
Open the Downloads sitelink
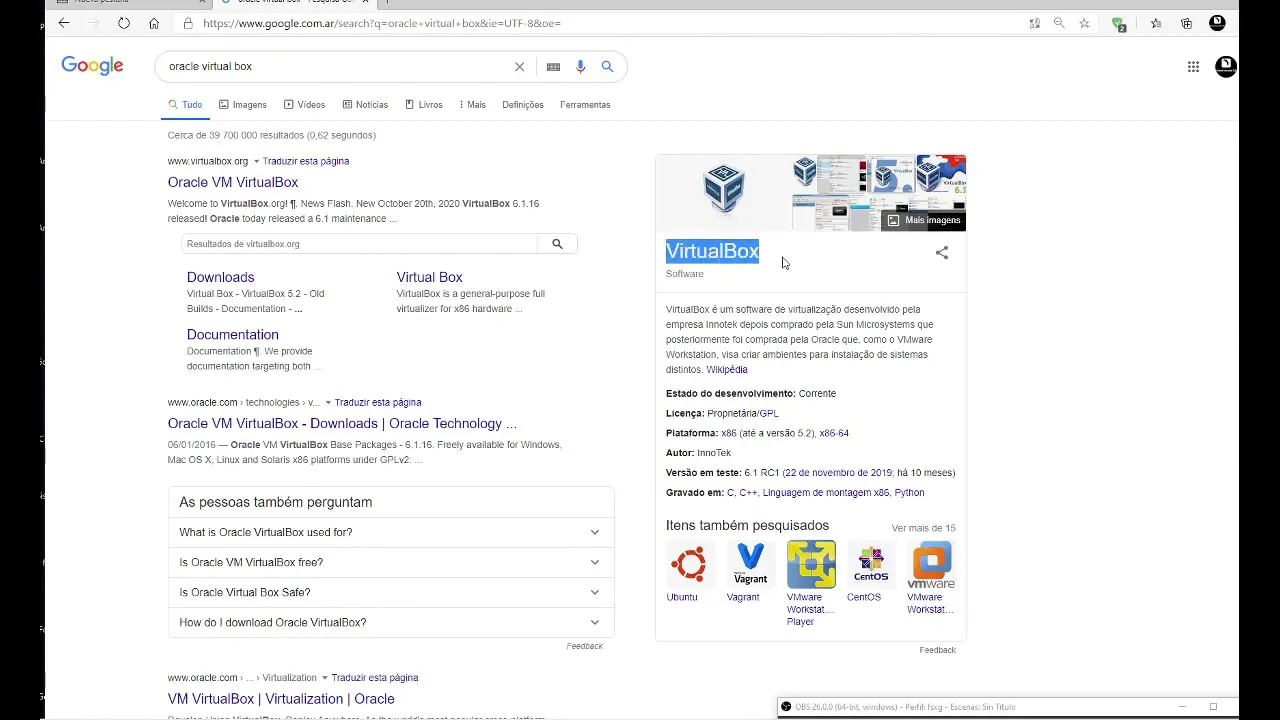221,277
